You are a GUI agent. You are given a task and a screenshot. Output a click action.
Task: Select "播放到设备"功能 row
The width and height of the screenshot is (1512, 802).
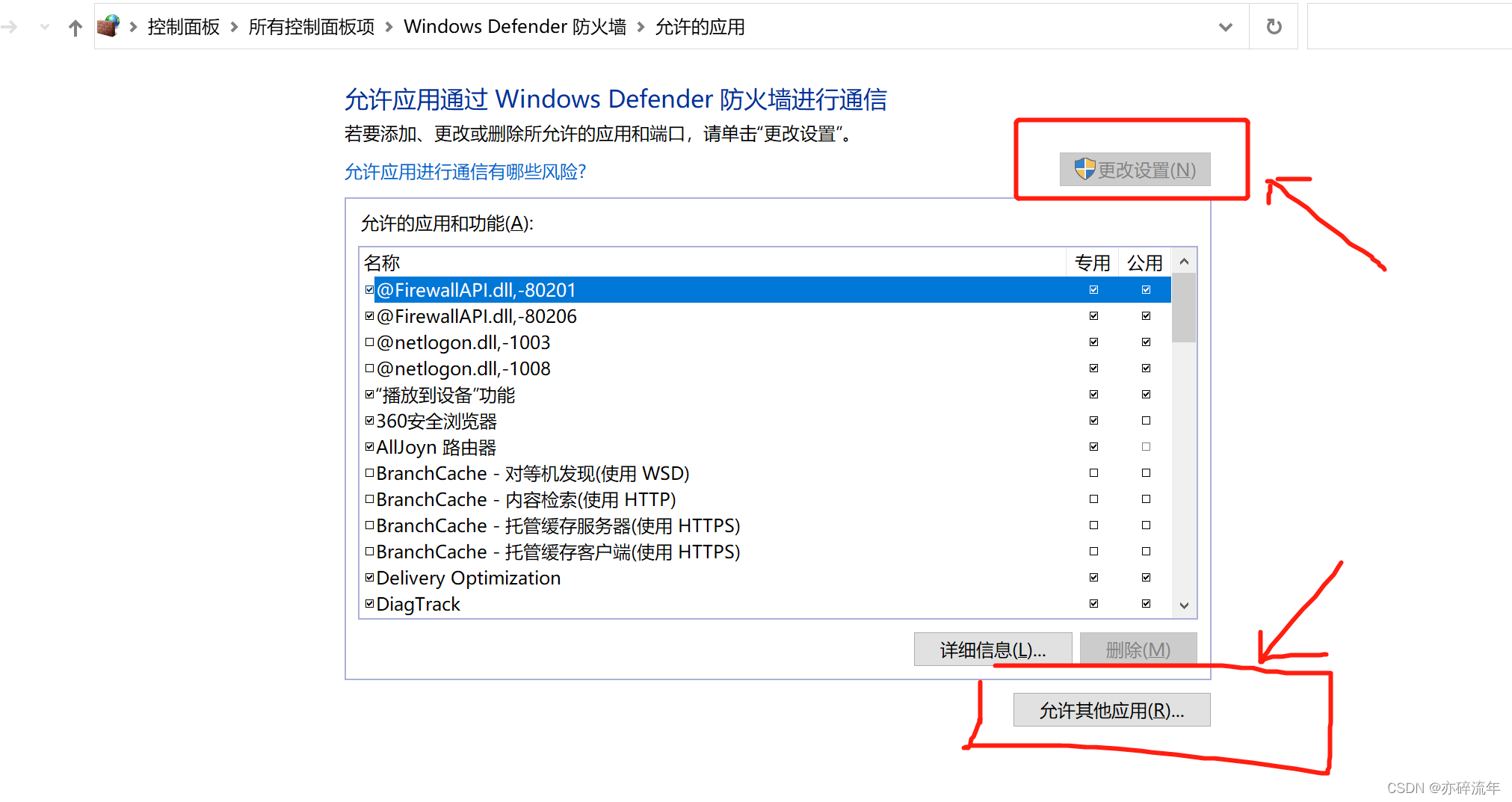pyautogui.click(x=765, y=395)
